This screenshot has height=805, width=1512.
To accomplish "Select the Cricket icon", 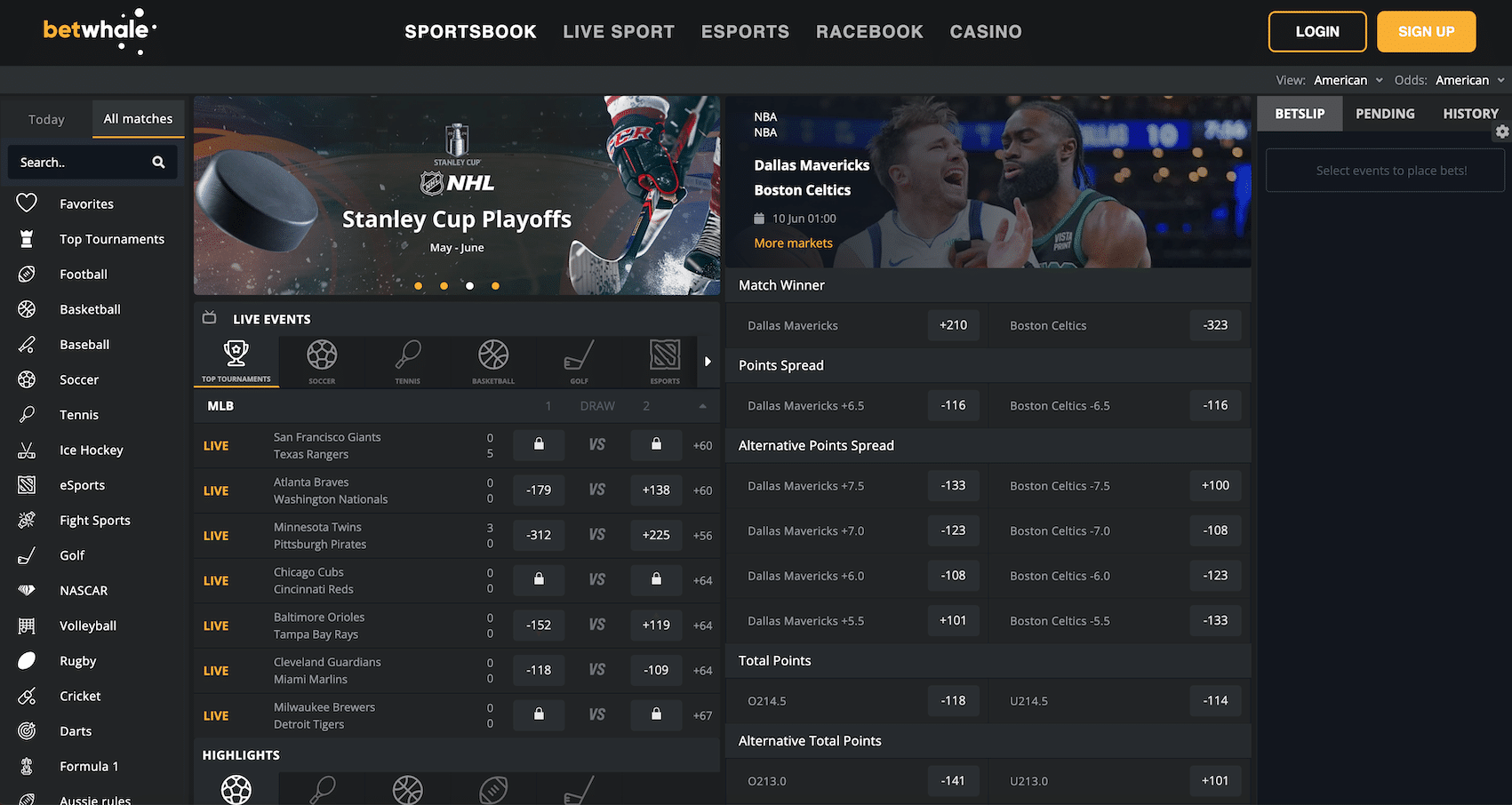I will (x=27, y=696).
